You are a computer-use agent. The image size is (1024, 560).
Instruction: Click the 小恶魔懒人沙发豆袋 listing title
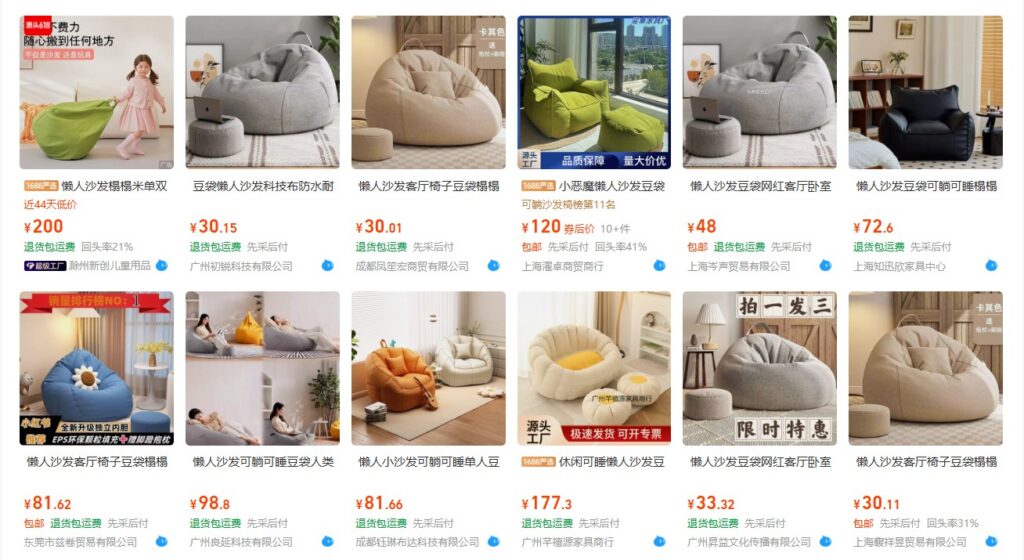611,186
